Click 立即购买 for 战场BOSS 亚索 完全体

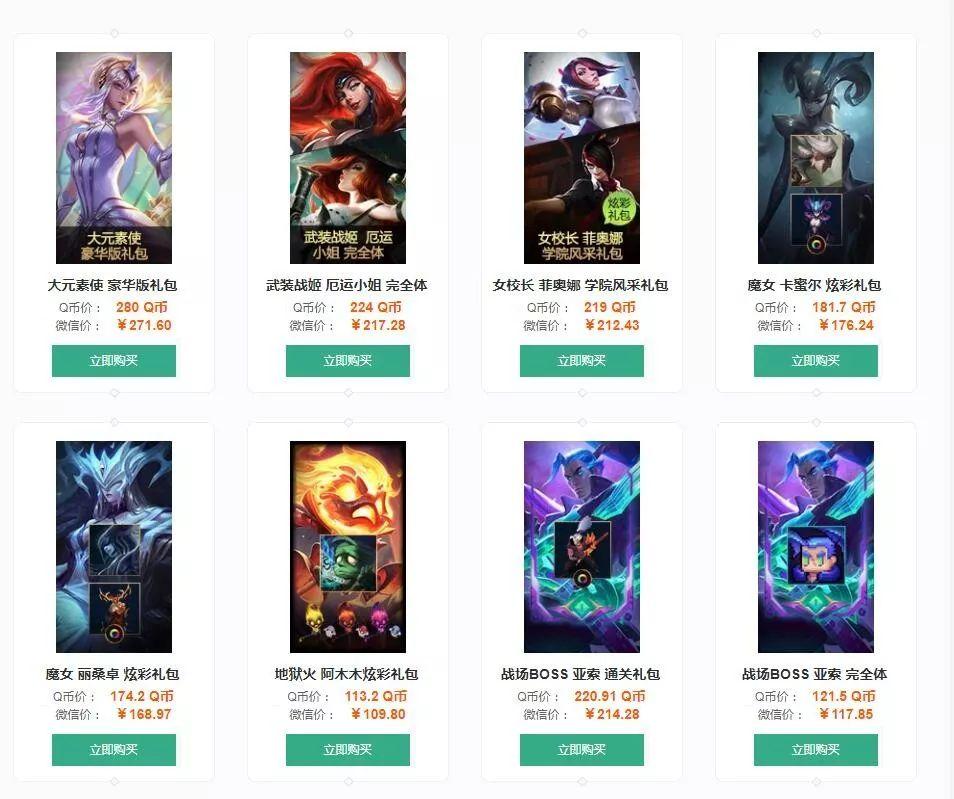coord(816,750)
